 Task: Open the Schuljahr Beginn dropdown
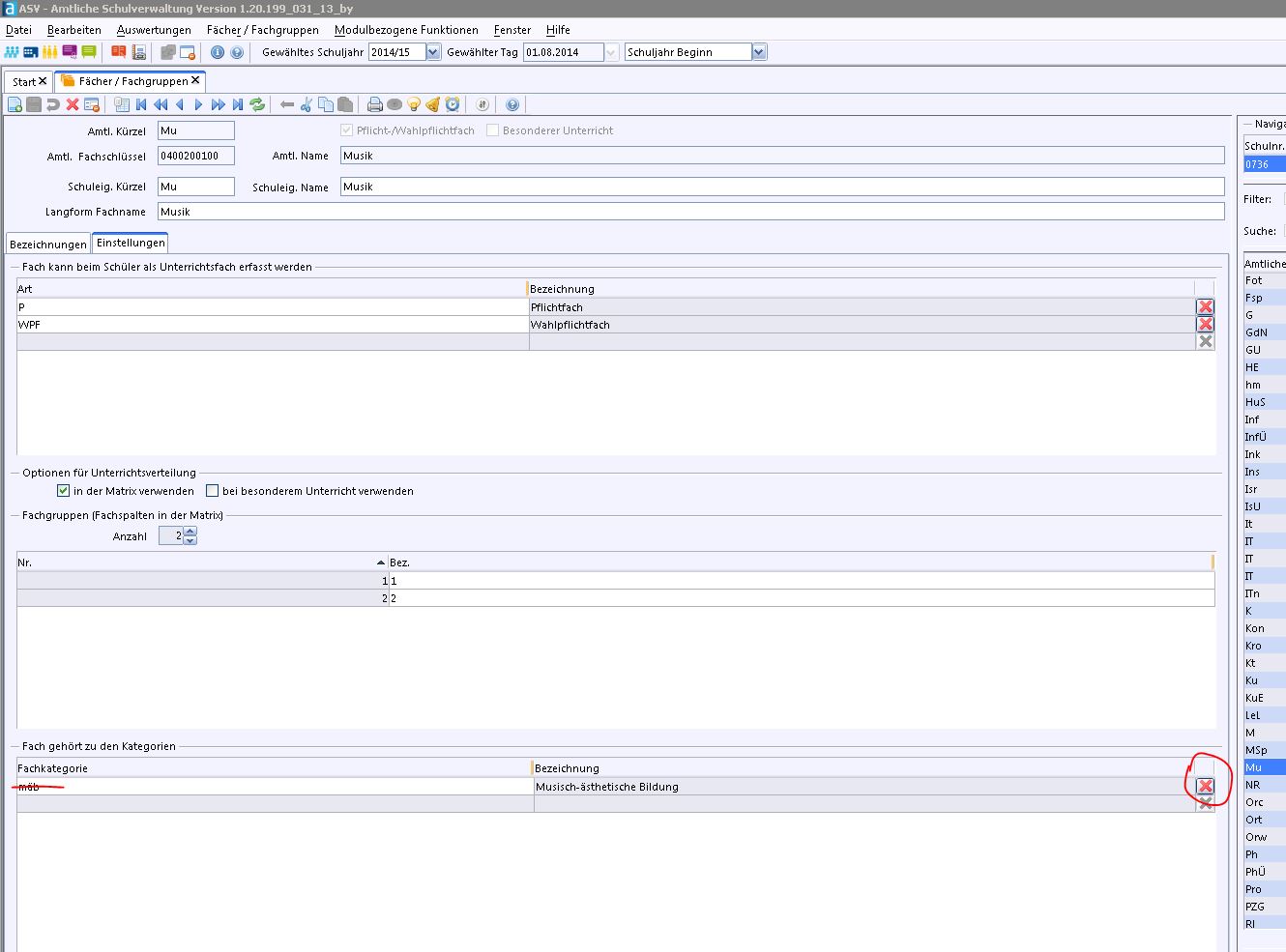click(759, 52)
